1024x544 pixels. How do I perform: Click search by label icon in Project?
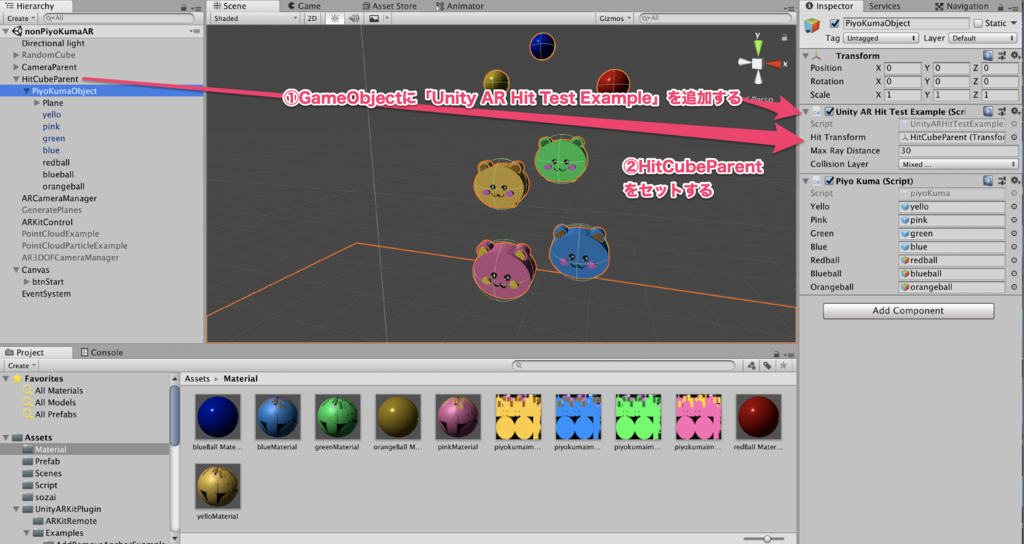pyautogui.click(x=767, y=366)
